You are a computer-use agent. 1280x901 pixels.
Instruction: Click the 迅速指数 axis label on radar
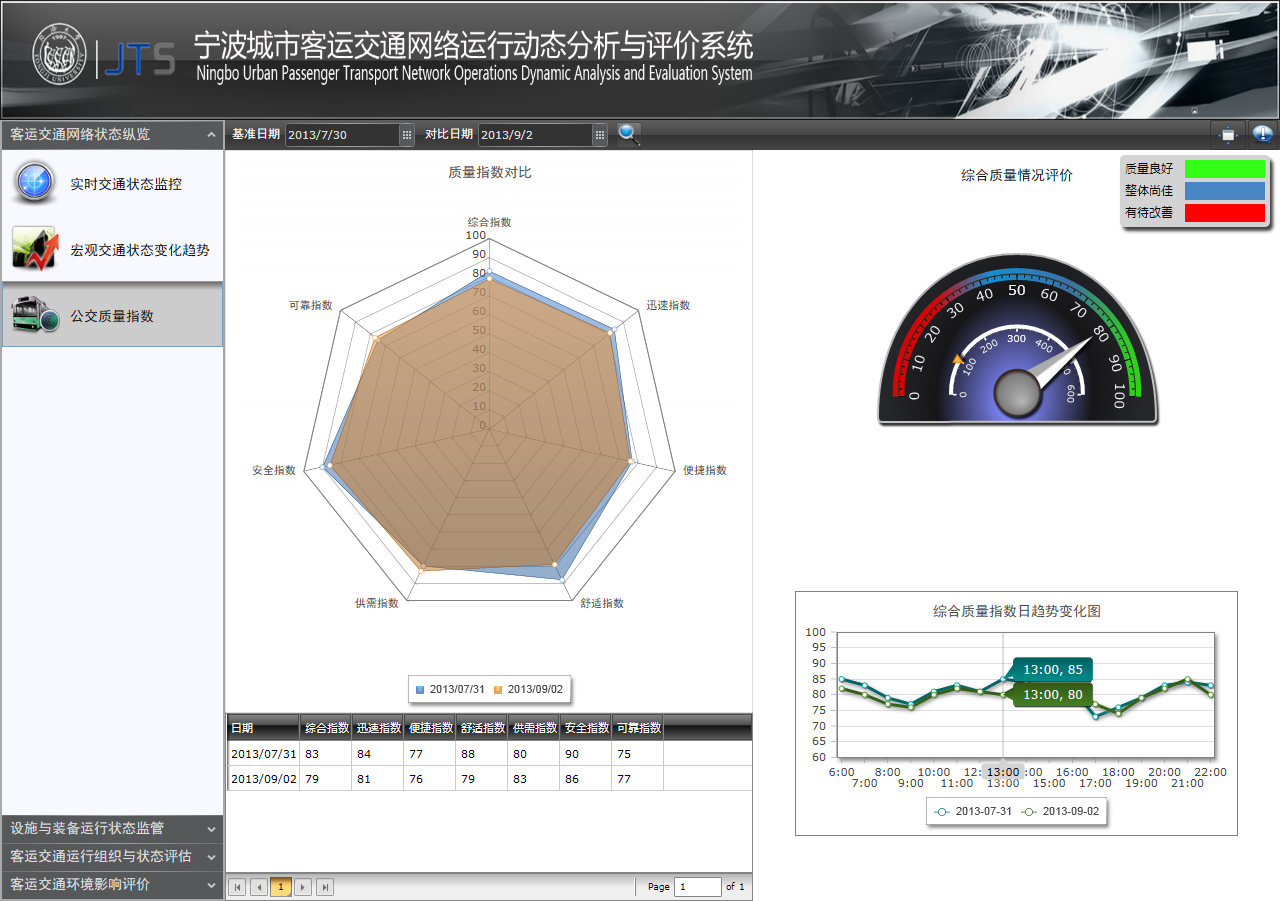coord(668,305)
